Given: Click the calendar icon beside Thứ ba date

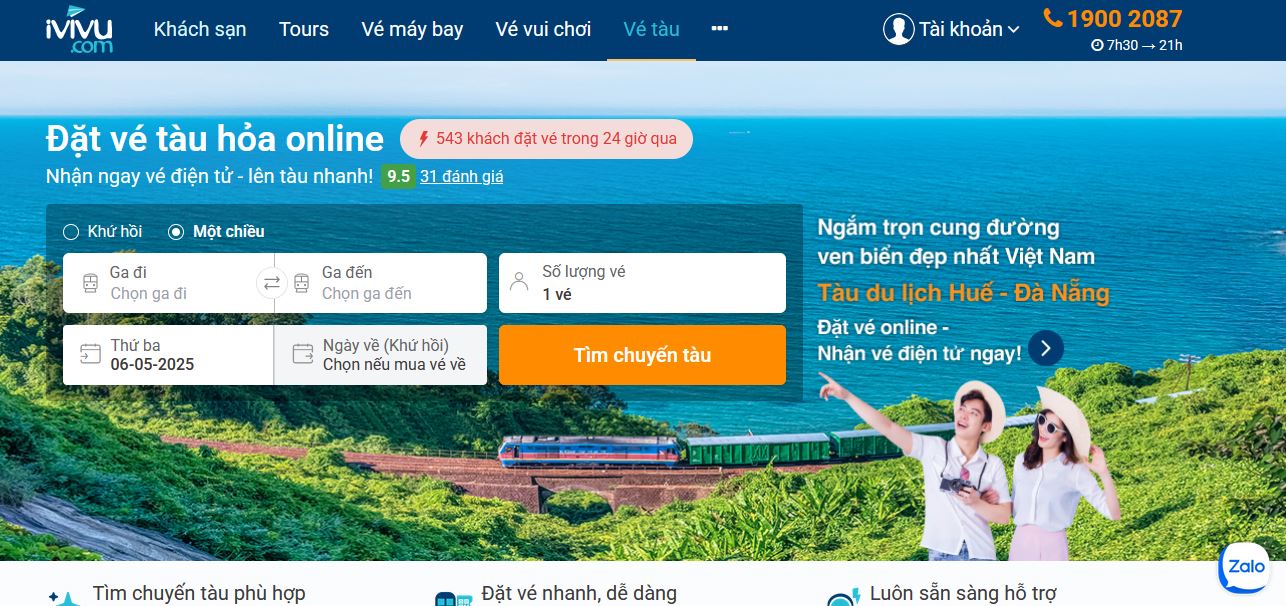Looking at the screenshot, I should click(x=90, y=354).
